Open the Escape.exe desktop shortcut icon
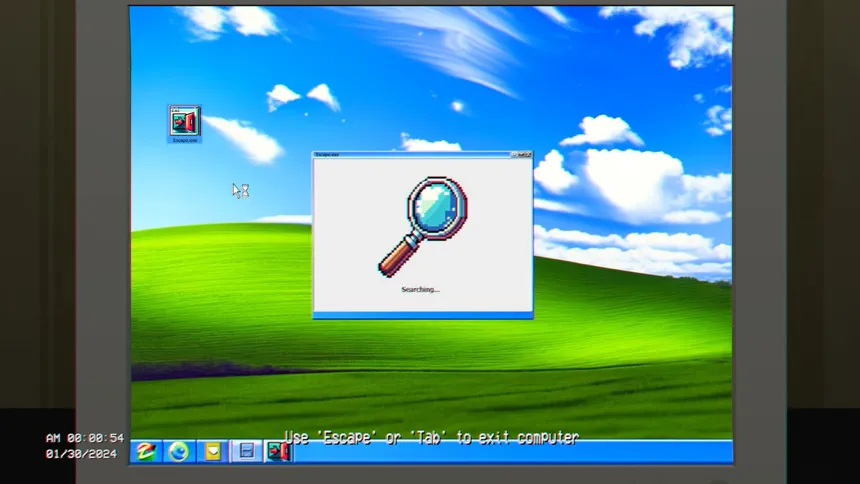Image resolution: width=860 pixels, height=484 pixels. point(185,124)
